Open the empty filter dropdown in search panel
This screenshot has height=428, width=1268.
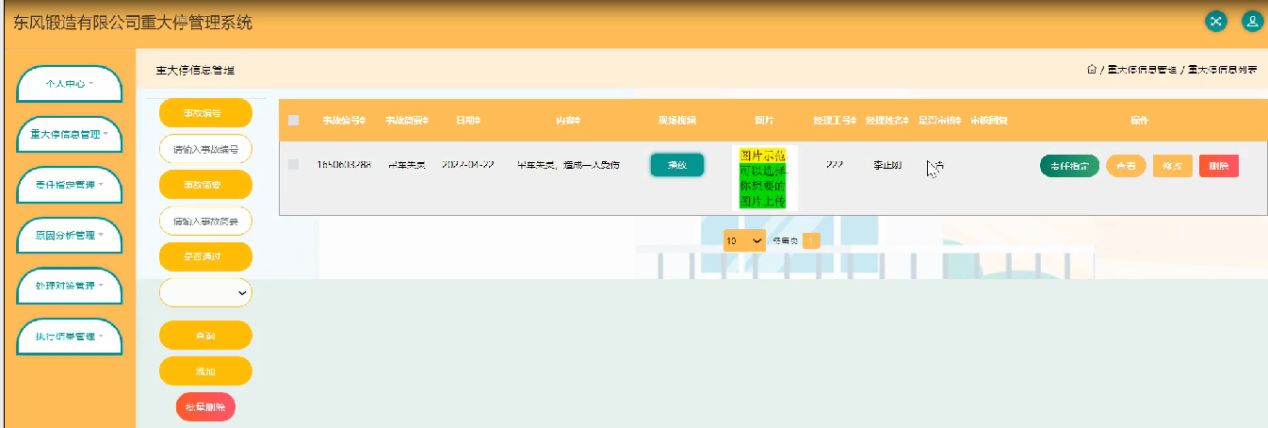(x=206, y=292)
